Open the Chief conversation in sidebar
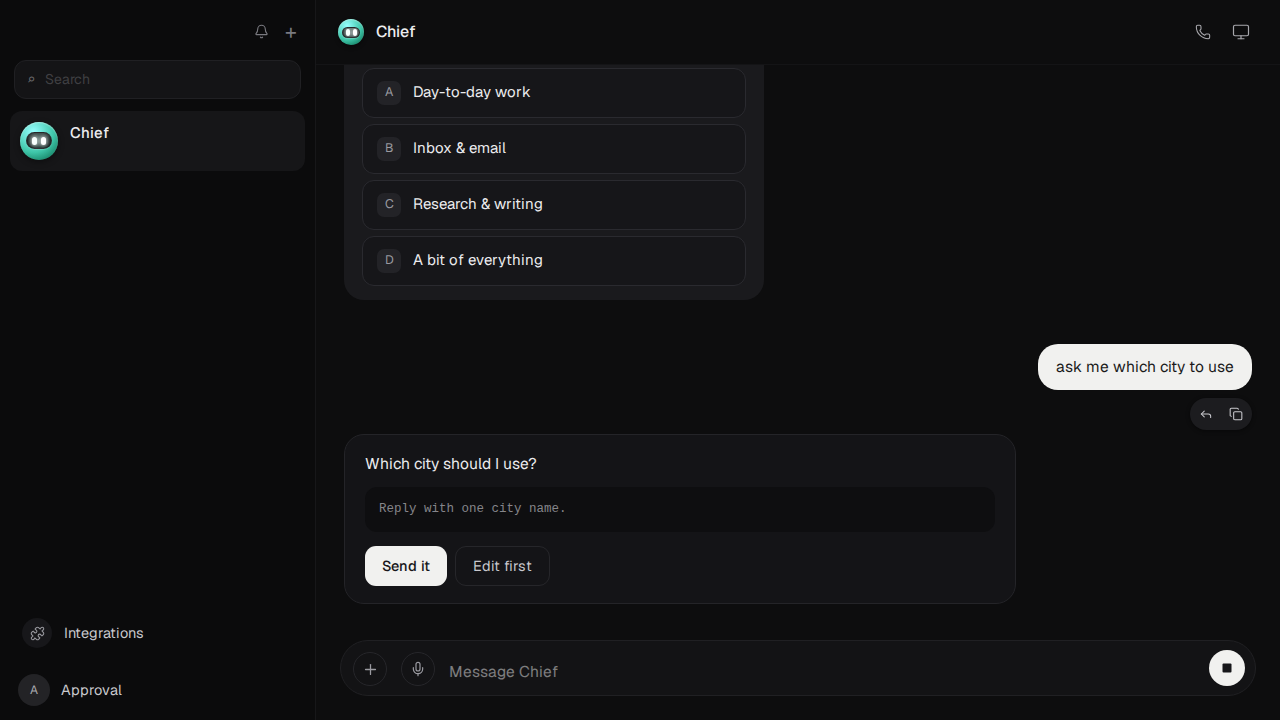This screenshot has width=1280, height=720. 157,141
